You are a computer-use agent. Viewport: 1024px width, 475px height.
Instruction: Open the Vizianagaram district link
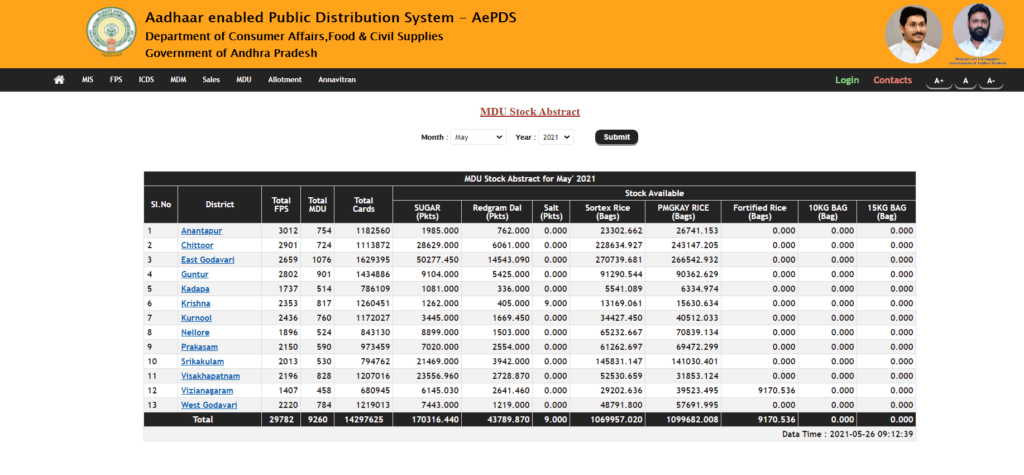pos(207,391)
